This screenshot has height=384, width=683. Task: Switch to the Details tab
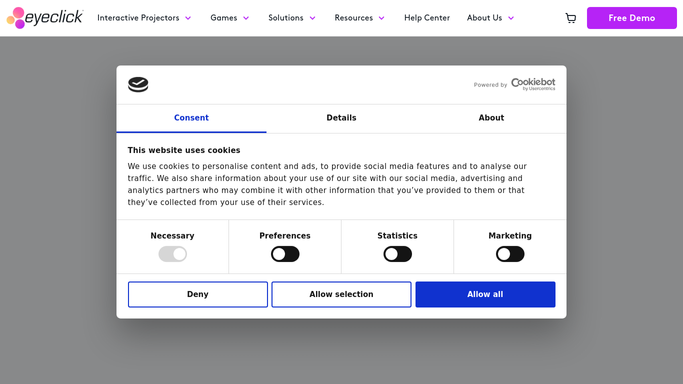(x=341, y=118)
